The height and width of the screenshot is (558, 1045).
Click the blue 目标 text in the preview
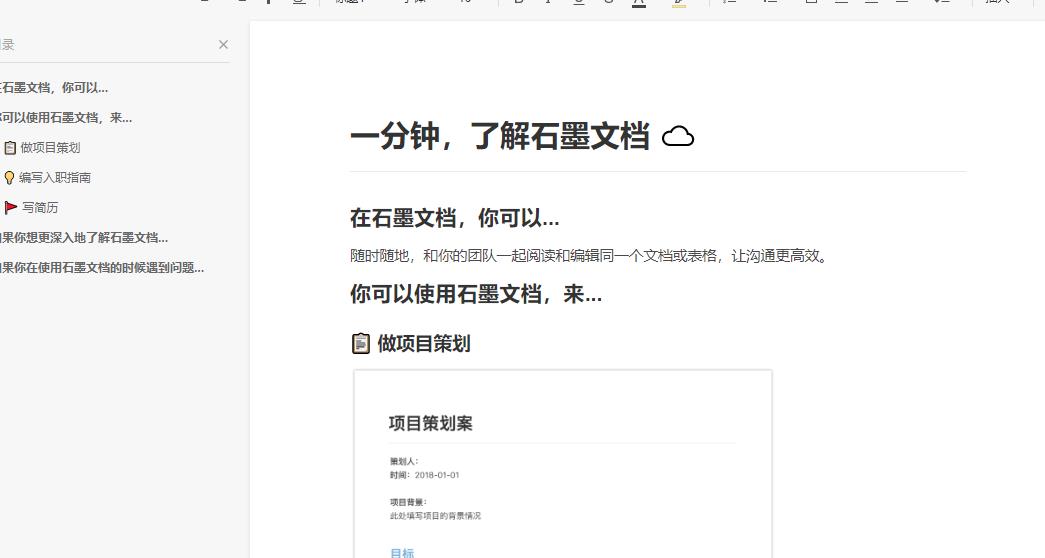click(402, 552)
